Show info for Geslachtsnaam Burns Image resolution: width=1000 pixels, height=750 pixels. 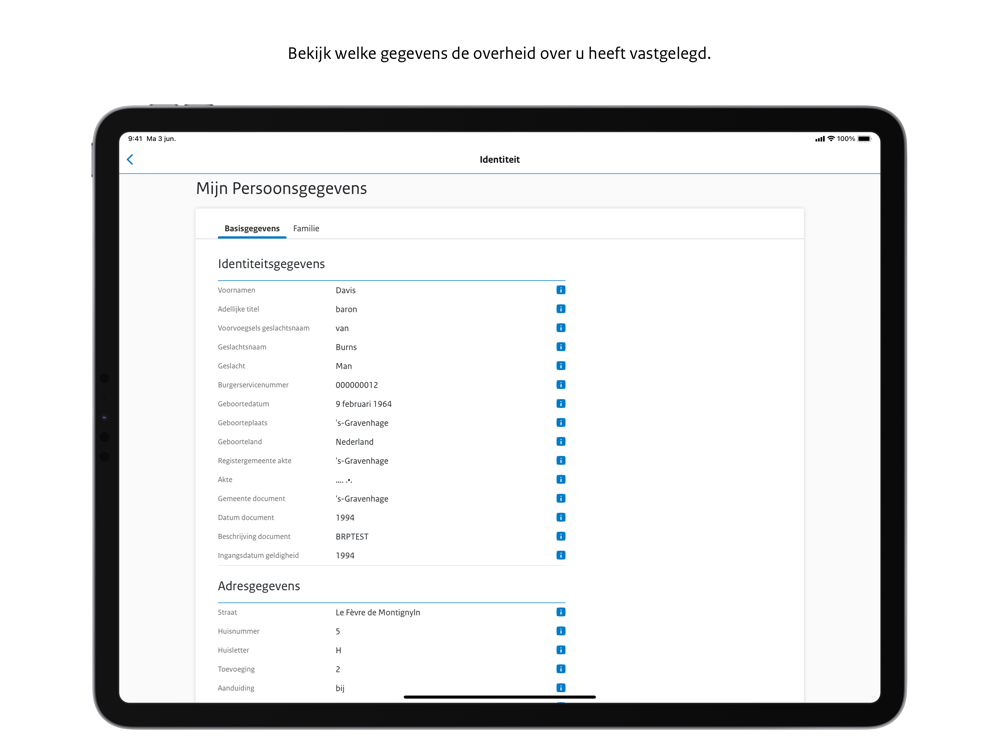[561, 347]
